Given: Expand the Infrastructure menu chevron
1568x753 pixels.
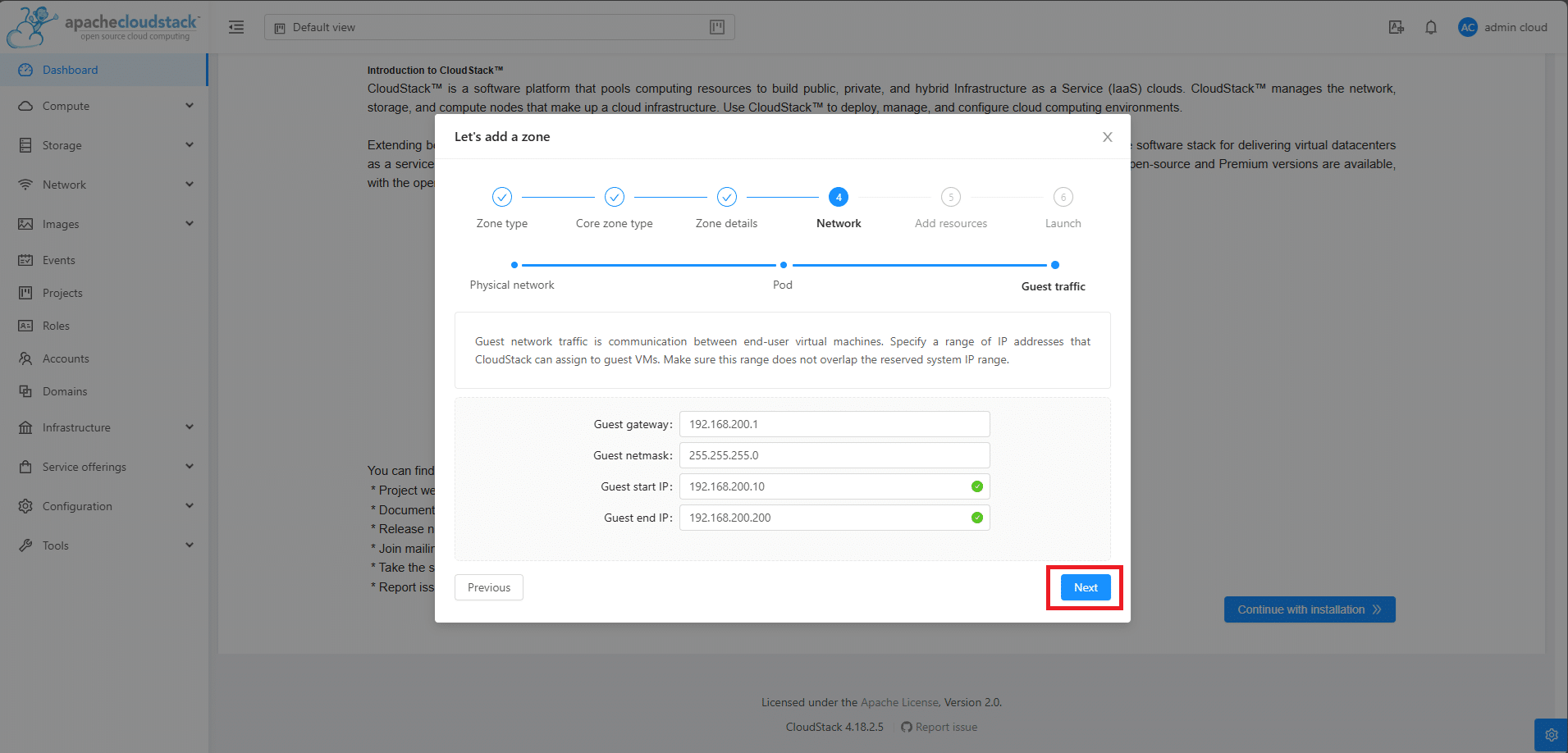Looking at the screenshot, I should pos(190,427).
